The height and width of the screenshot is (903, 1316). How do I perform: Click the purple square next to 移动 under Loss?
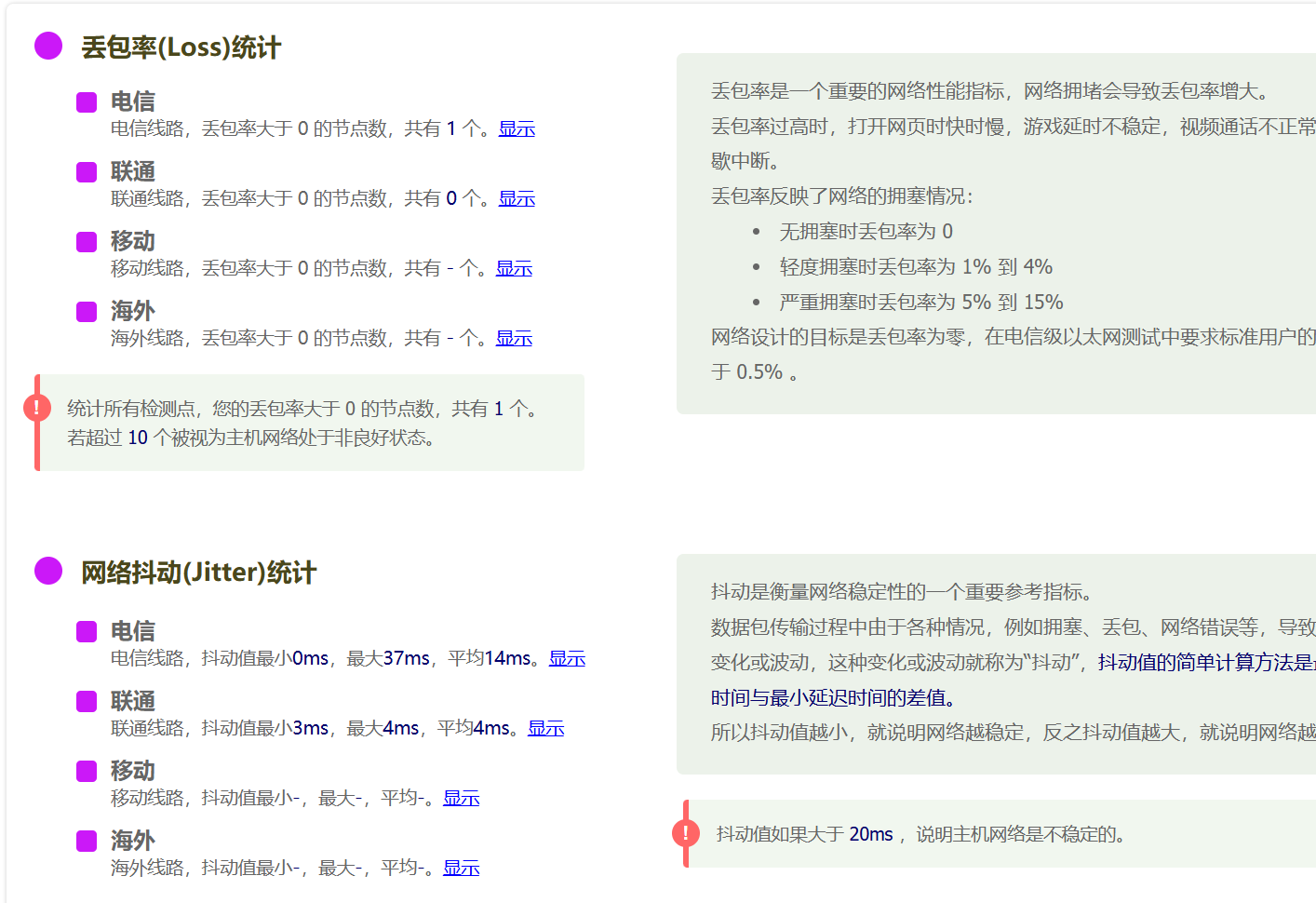point(87,242)
